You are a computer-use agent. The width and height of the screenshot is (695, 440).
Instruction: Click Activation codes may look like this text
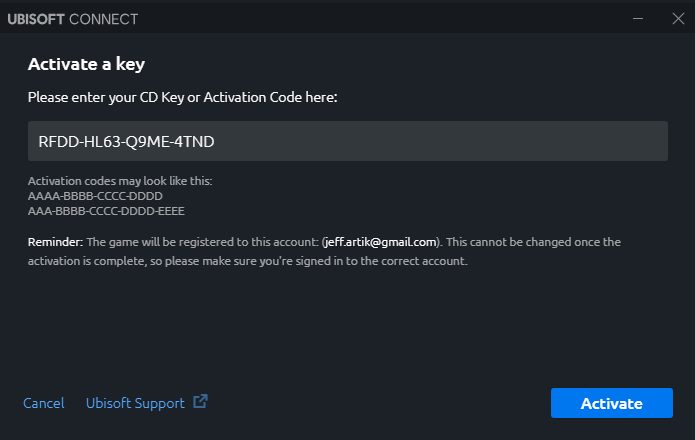pyautogui.click(x=120, y=181)
